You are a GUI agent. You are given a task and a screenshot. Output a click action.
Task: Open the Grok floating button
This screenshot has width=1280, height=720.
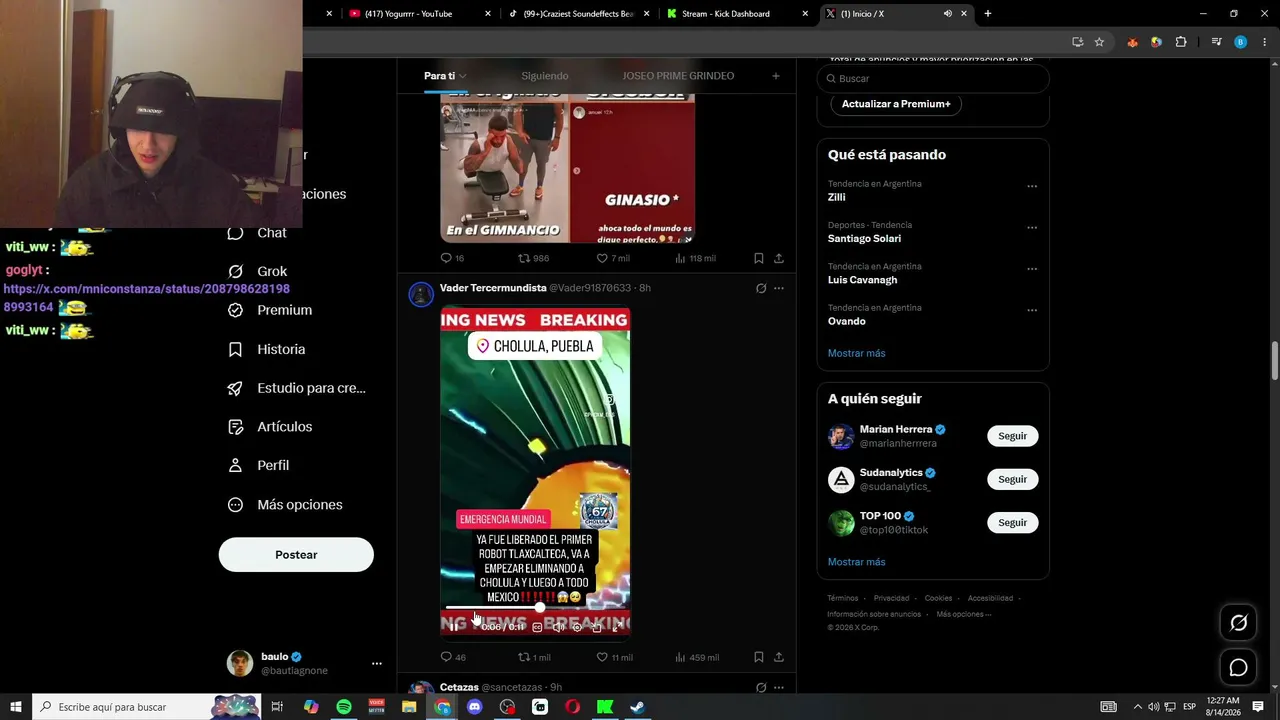(1238, 623)
